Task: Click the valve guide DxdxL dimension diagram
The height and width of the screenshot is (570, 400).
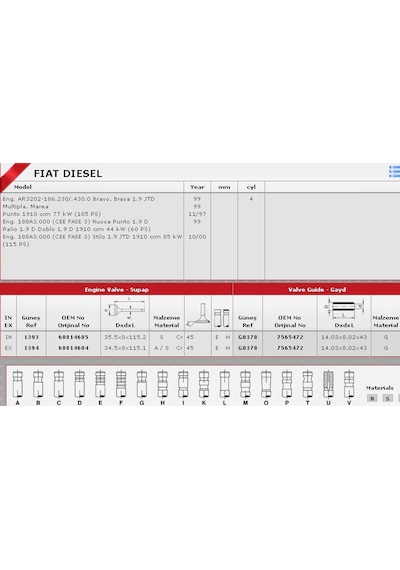Action: (x=344, y=309)
